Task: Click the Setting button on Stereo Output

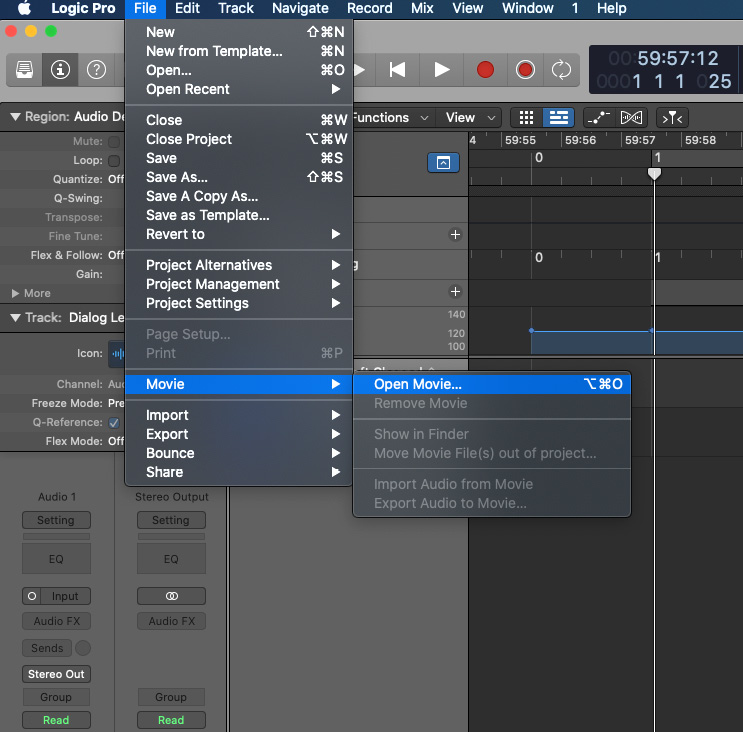Action: [x=171, y=520]
